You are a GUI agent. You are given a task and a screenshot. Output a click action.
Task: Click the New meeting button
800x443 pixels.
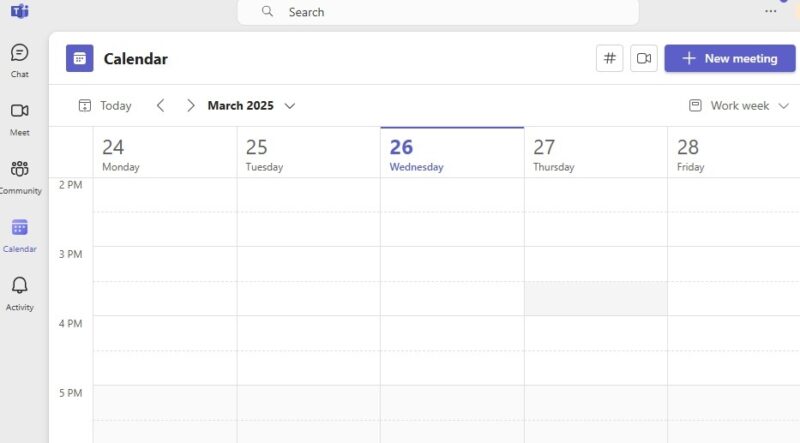click(730, 58)
